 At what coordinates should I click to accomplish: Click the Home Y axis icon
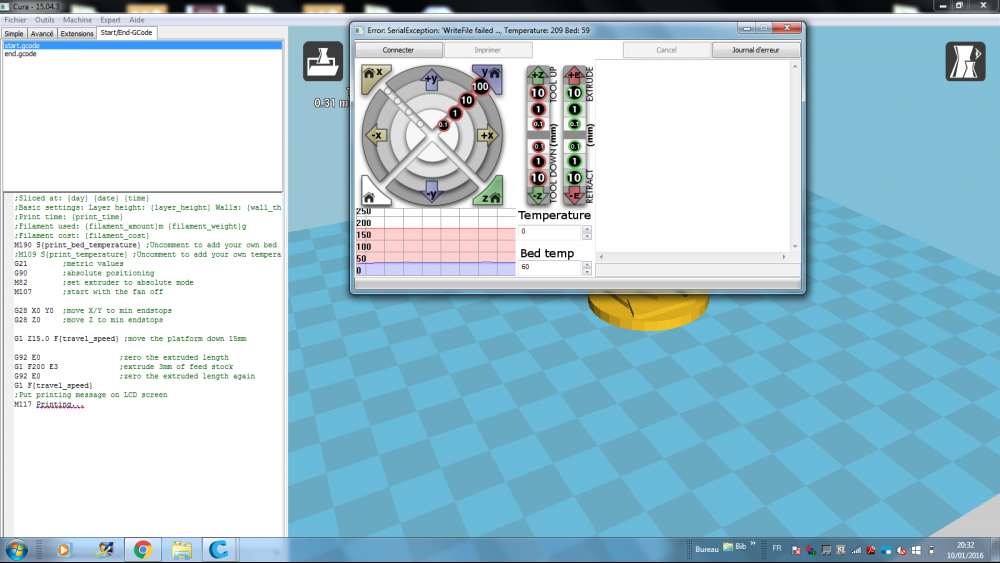pos(489,77)
